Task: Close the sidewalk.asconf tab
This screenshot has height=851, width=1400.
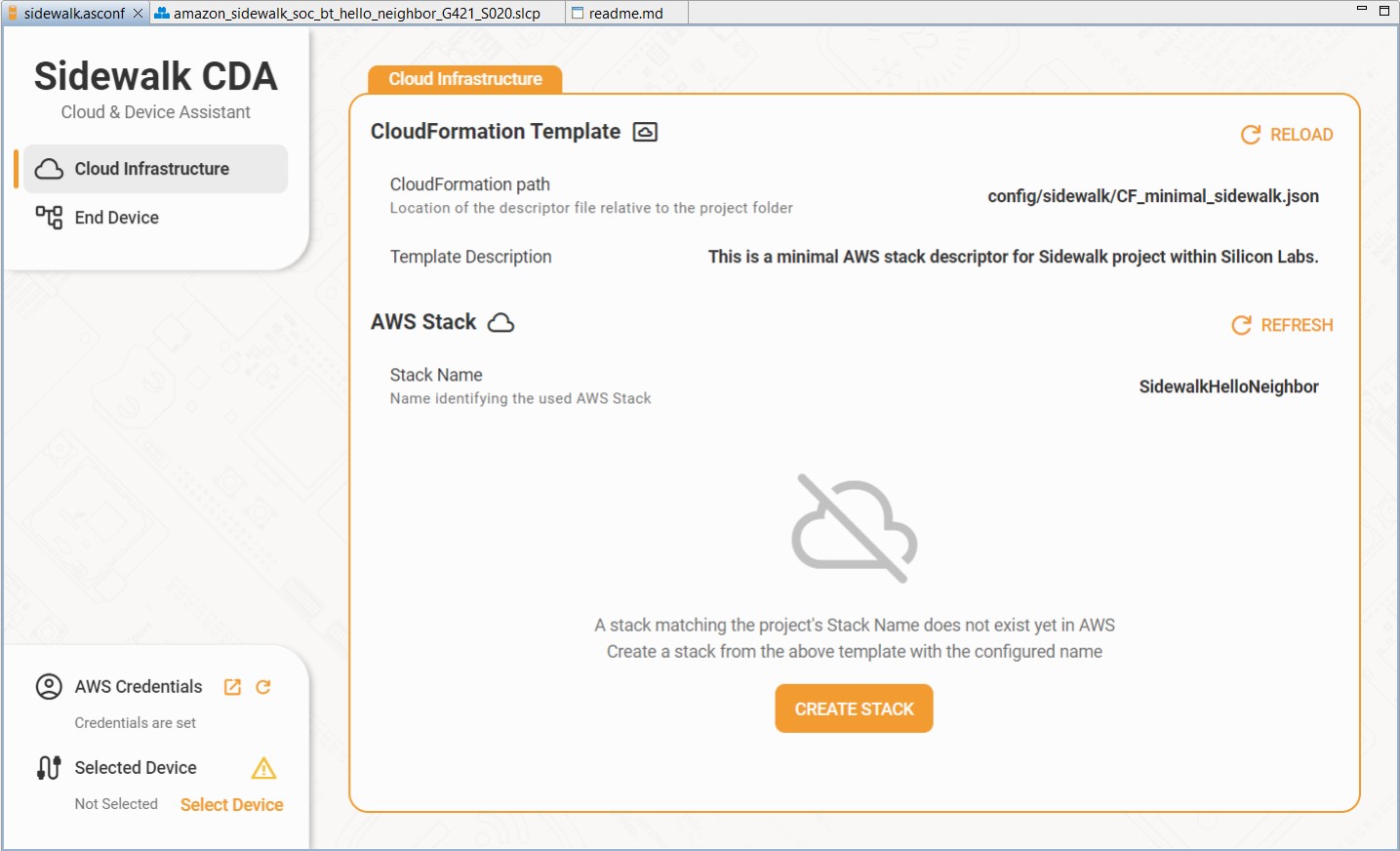Action: click(138, 13)
